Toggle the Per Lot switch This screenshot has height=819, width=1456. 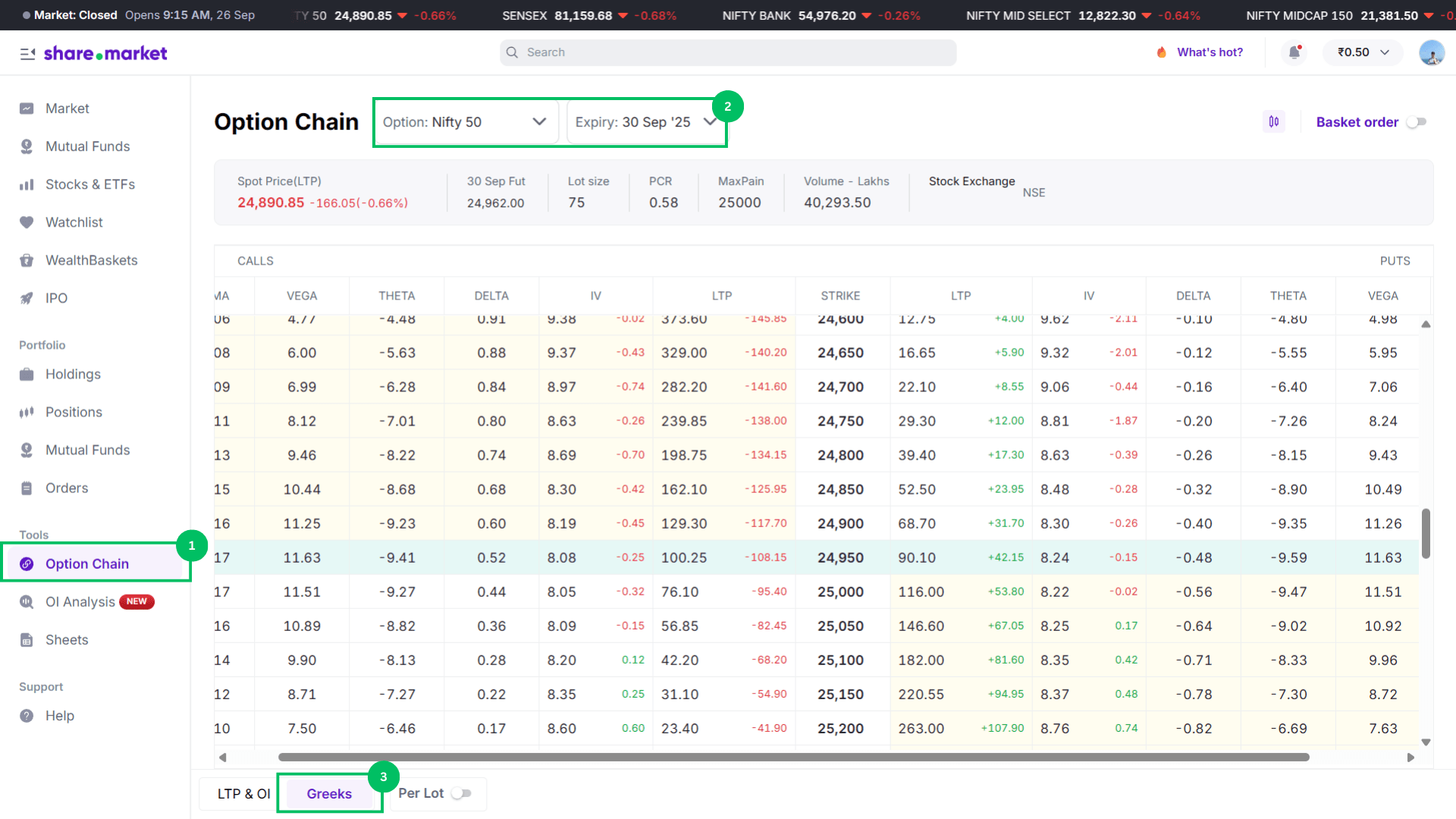tap(461, 793)
